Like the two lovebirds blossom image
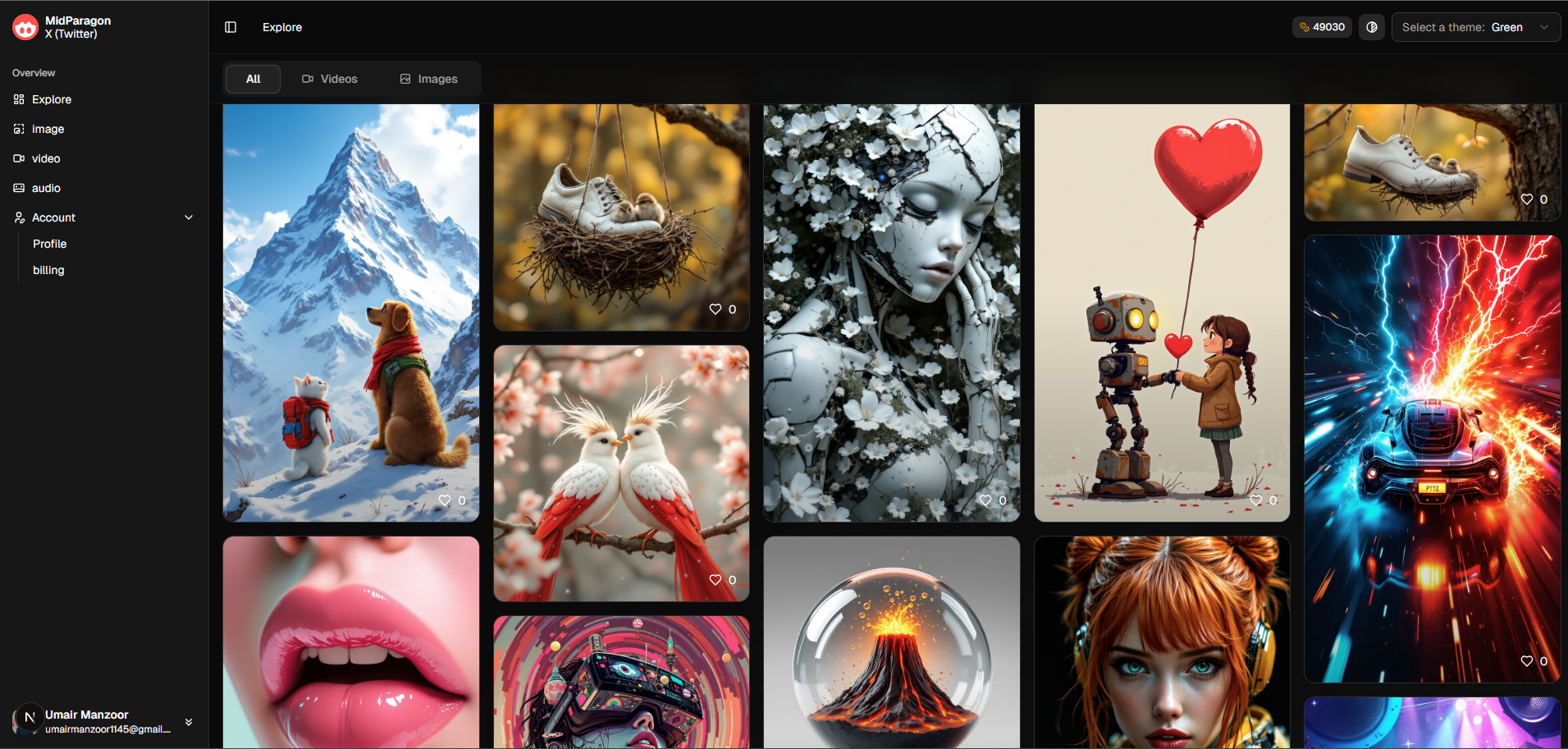 pos(714,579)
